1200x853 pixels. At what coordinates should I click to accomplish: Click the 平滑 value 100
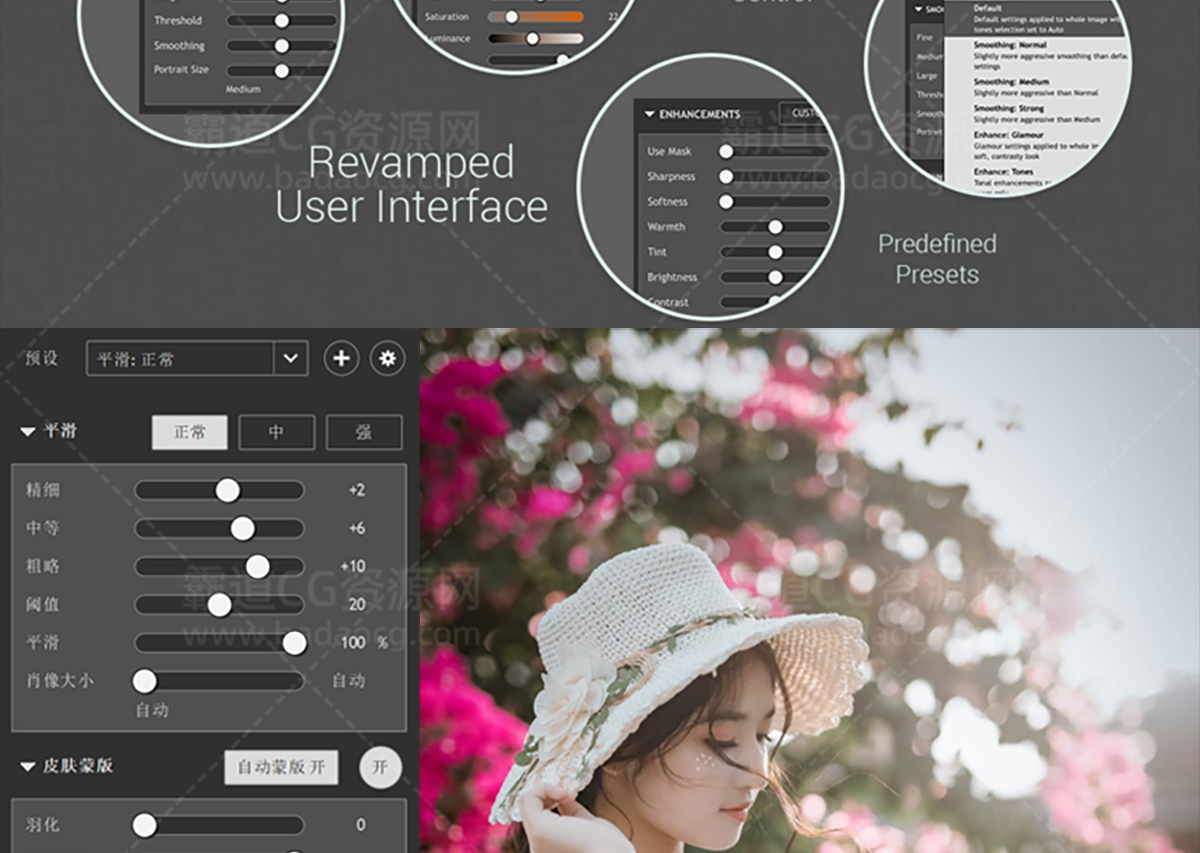[x=353, y=643]
